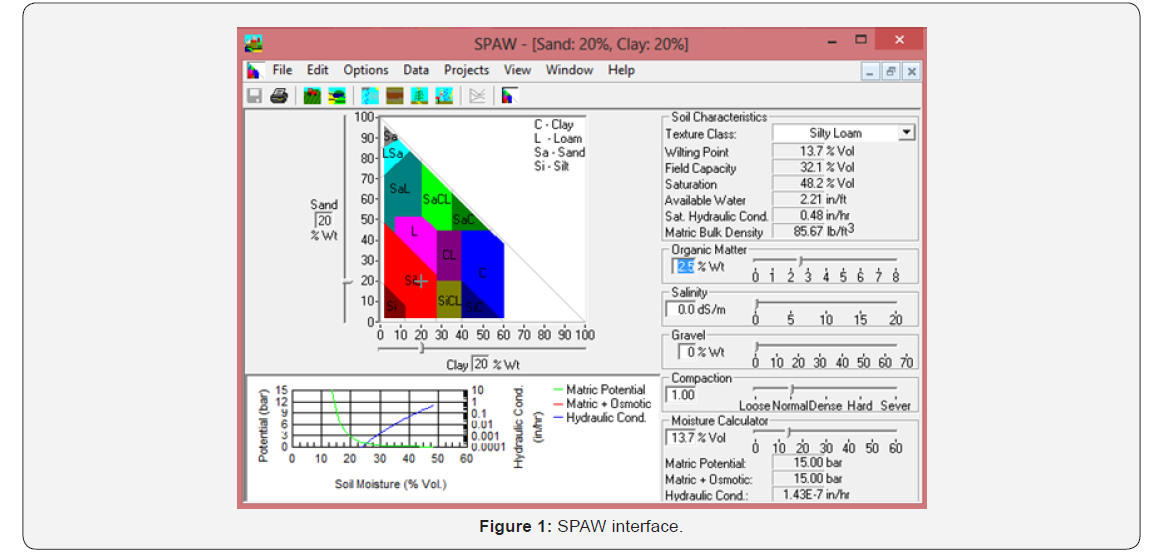The image size is (1152, 553).
Task: Click the Save floppy disk toolbar icon
Action: pyautogui.click(x=255, y=96)
